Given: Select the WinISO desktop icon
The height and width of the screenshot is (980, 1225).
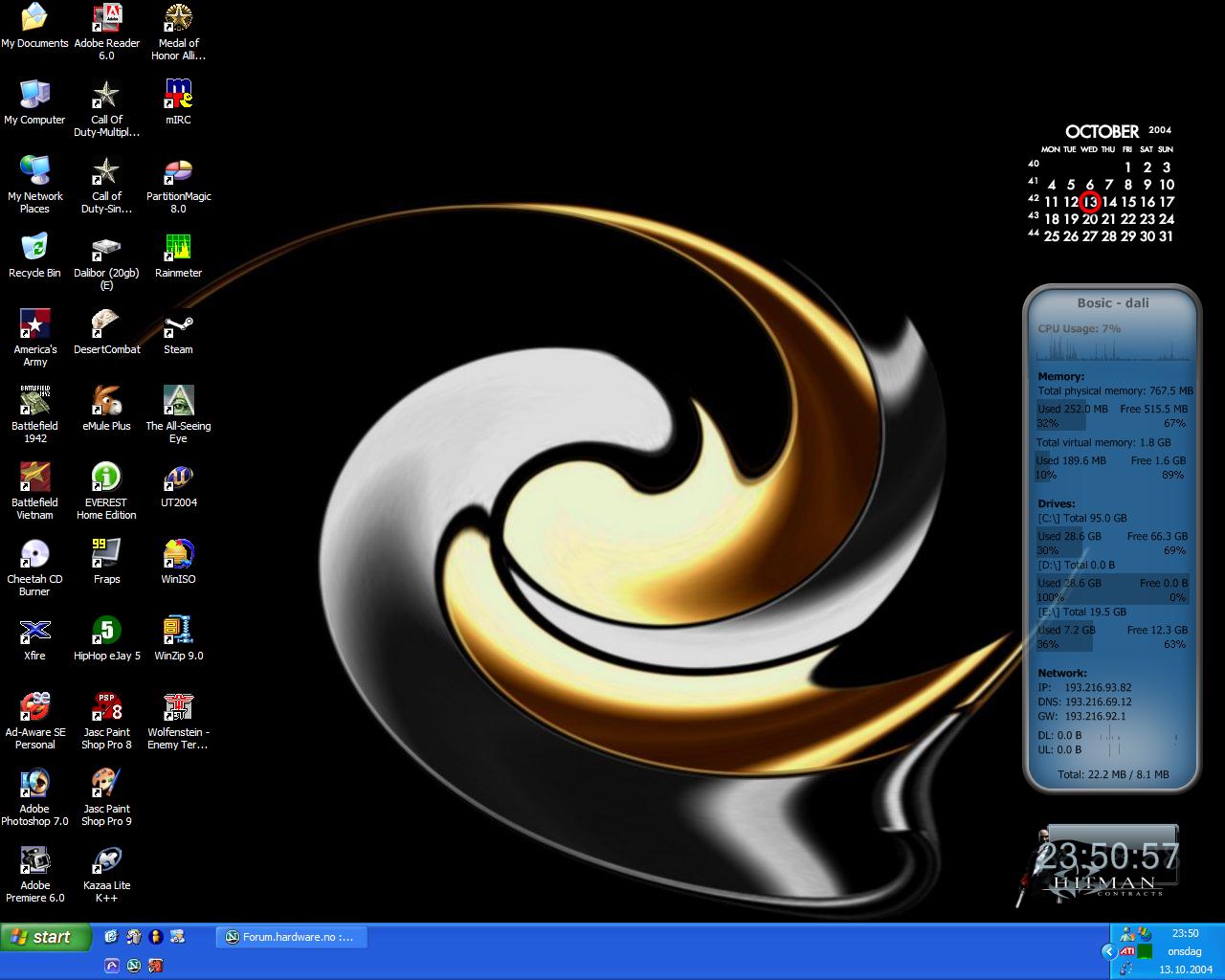Looking at the screenshot, I should (178, 562).
